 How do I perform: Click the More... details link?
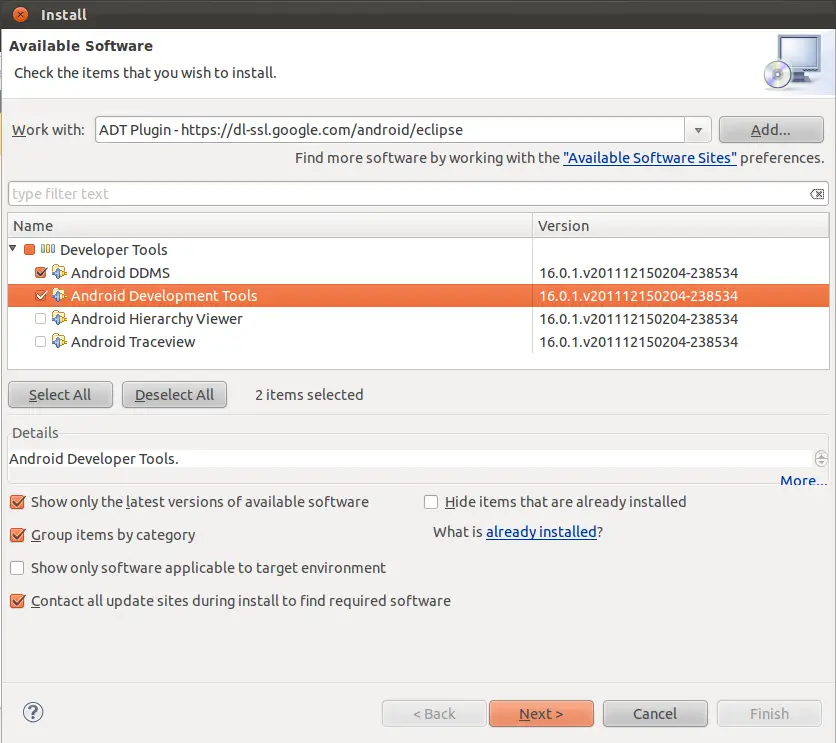click(803, 481)
